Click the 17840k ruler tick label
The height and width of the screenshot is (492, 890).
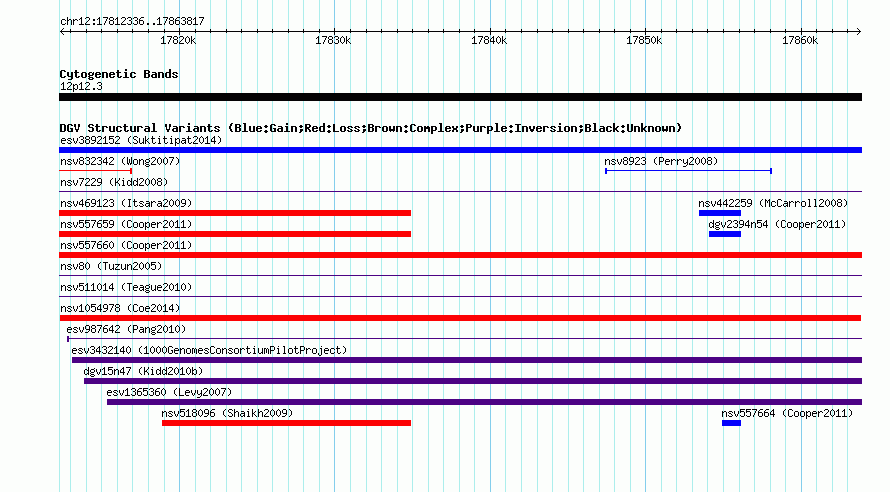pos(489,40)
